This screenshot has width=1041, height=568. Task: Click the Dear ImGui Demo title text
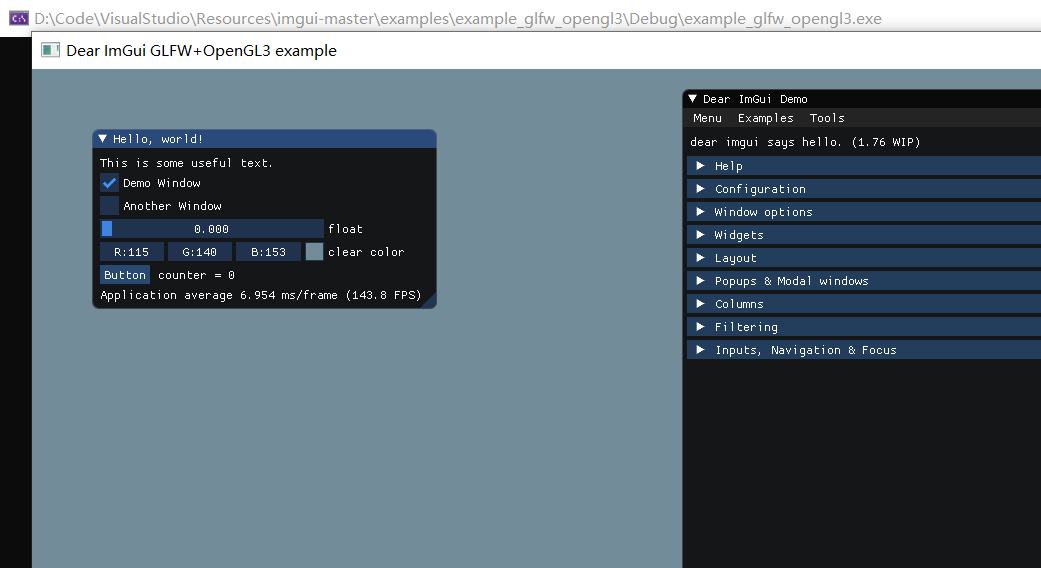755,99
